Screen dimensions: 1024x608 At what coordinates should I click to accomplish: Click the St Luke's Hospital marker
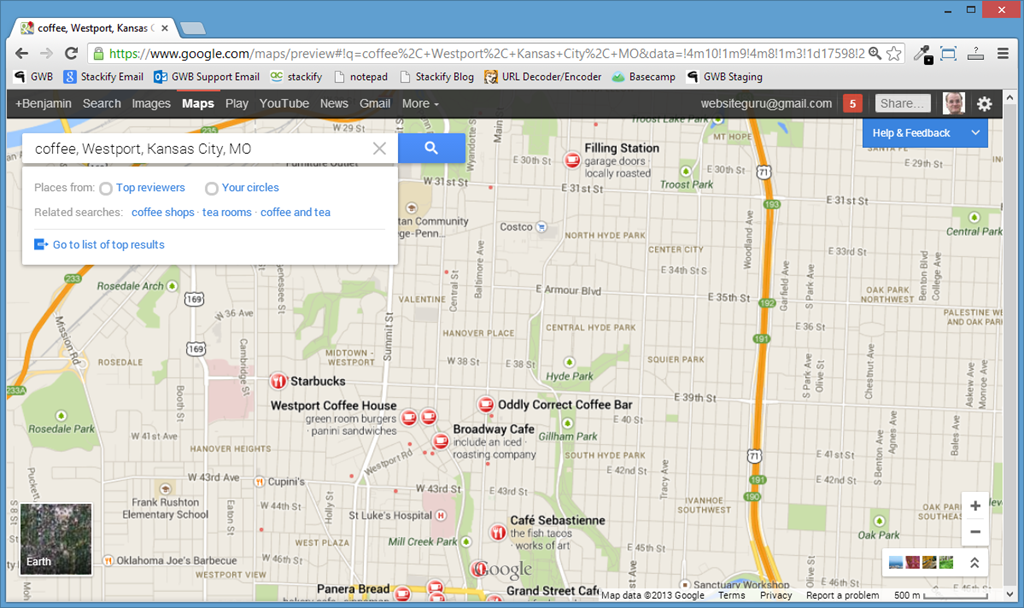[x=441, y=515]
